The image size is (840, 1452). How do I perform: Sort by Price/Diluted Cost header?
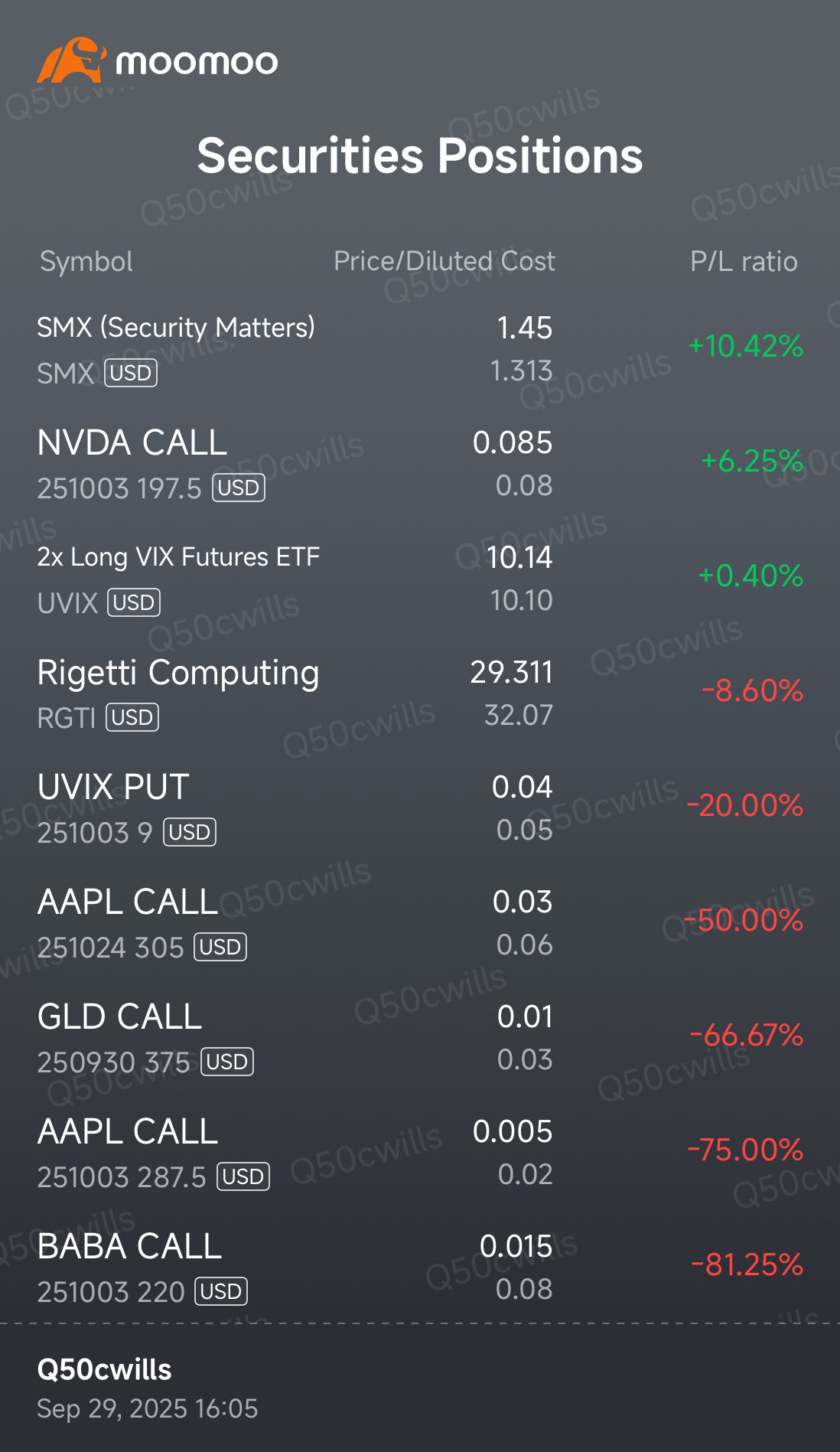tap(444, 262)
